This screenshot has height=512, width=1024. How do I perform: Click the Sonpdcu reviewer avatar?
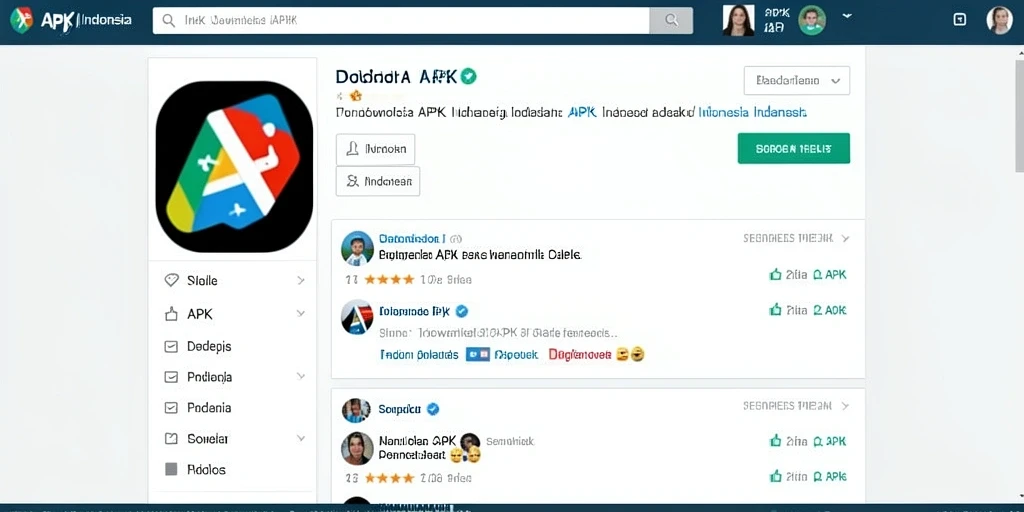[357, 410]
